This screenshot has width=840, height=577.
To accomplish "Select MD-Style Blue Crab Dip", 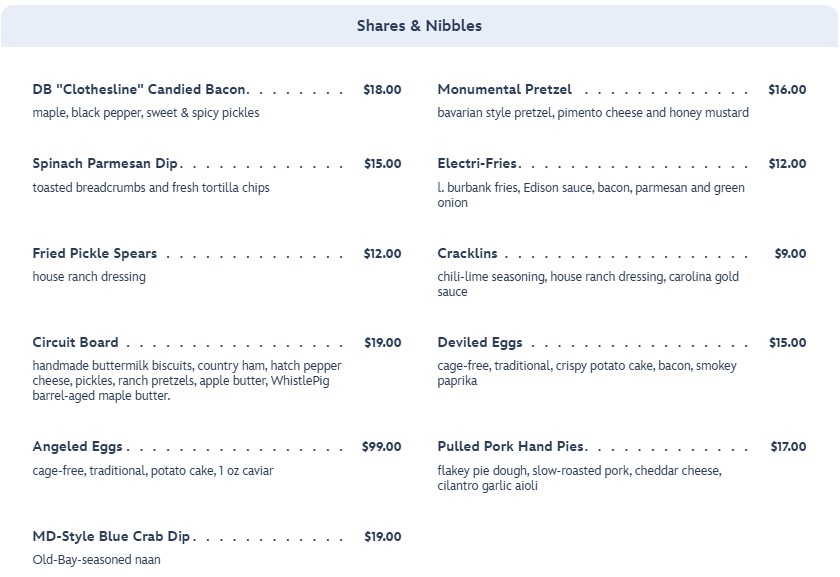I will (110, 537).
